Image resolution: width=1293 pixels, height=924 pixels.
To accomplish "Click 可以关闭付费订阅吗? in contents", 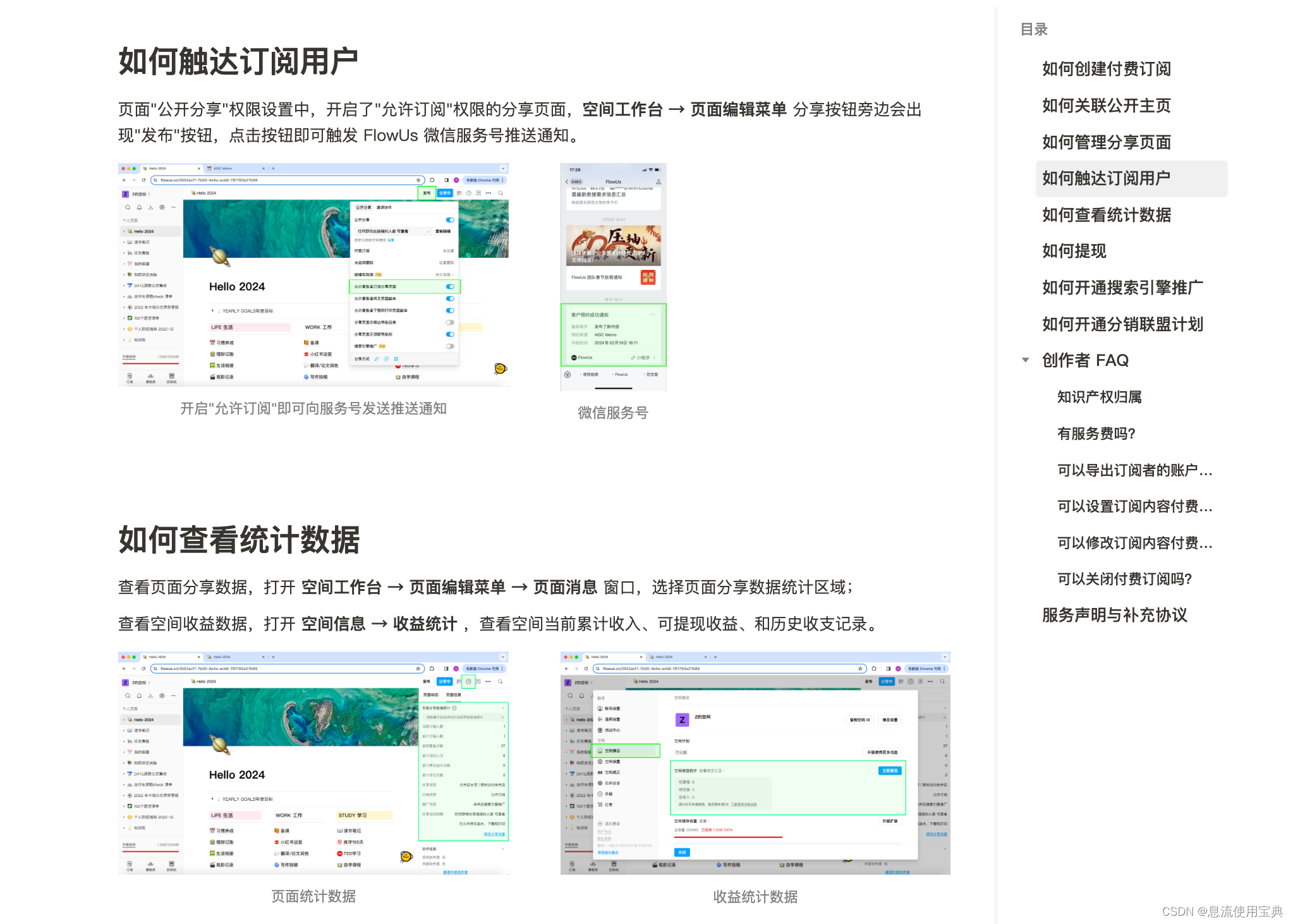I will click(x=1124, y=579).
